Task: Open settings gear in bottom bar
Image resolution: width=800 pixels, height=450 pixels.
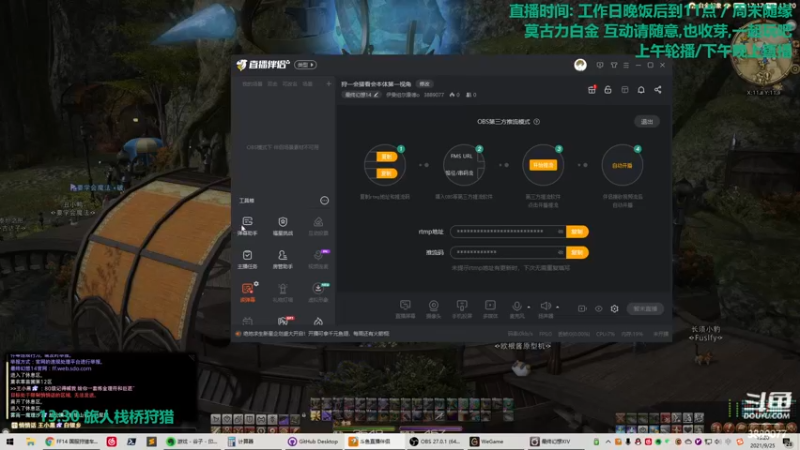Action: [x=615, y=309]
